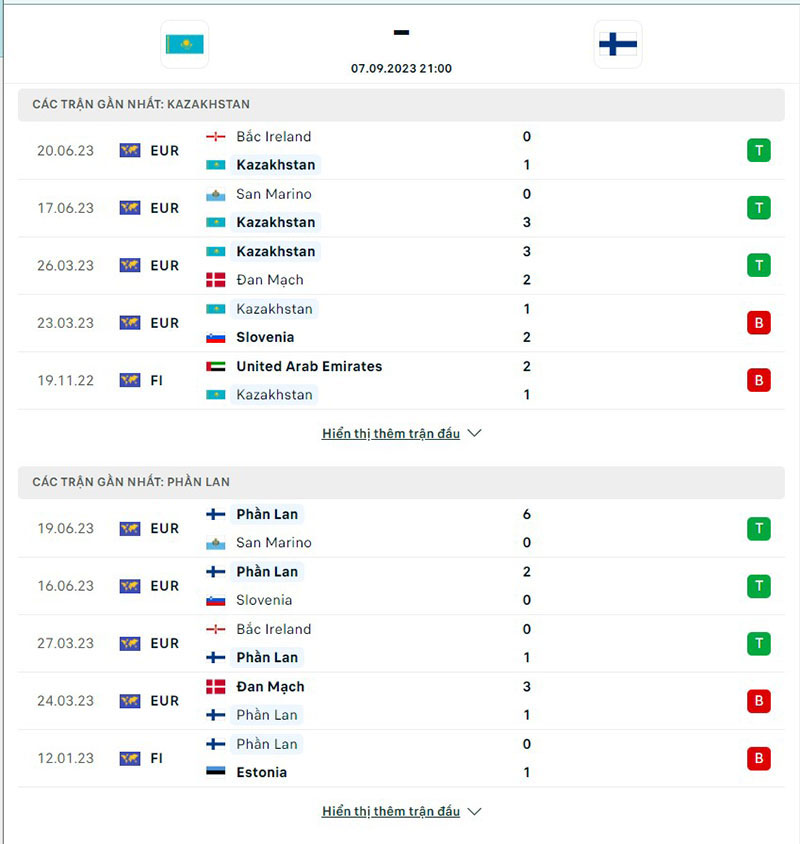Image resolution: width=800 pixels, height=844 pixels.
Task: Select the 'Các trận gần nhất: Kazakhstan' header
Action: 141,104
